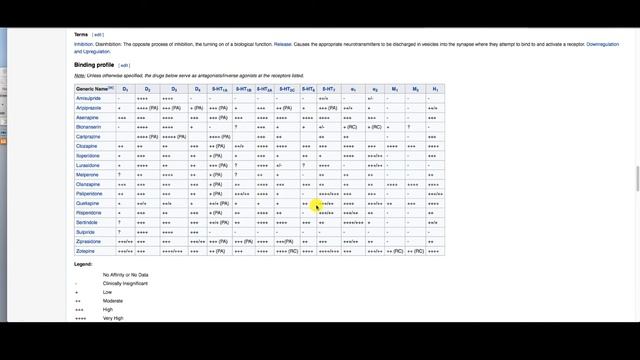The height and width of the screenshot is (360, 640).
Task: Click the Generic Name header cell
Action: tap(95, 89)
